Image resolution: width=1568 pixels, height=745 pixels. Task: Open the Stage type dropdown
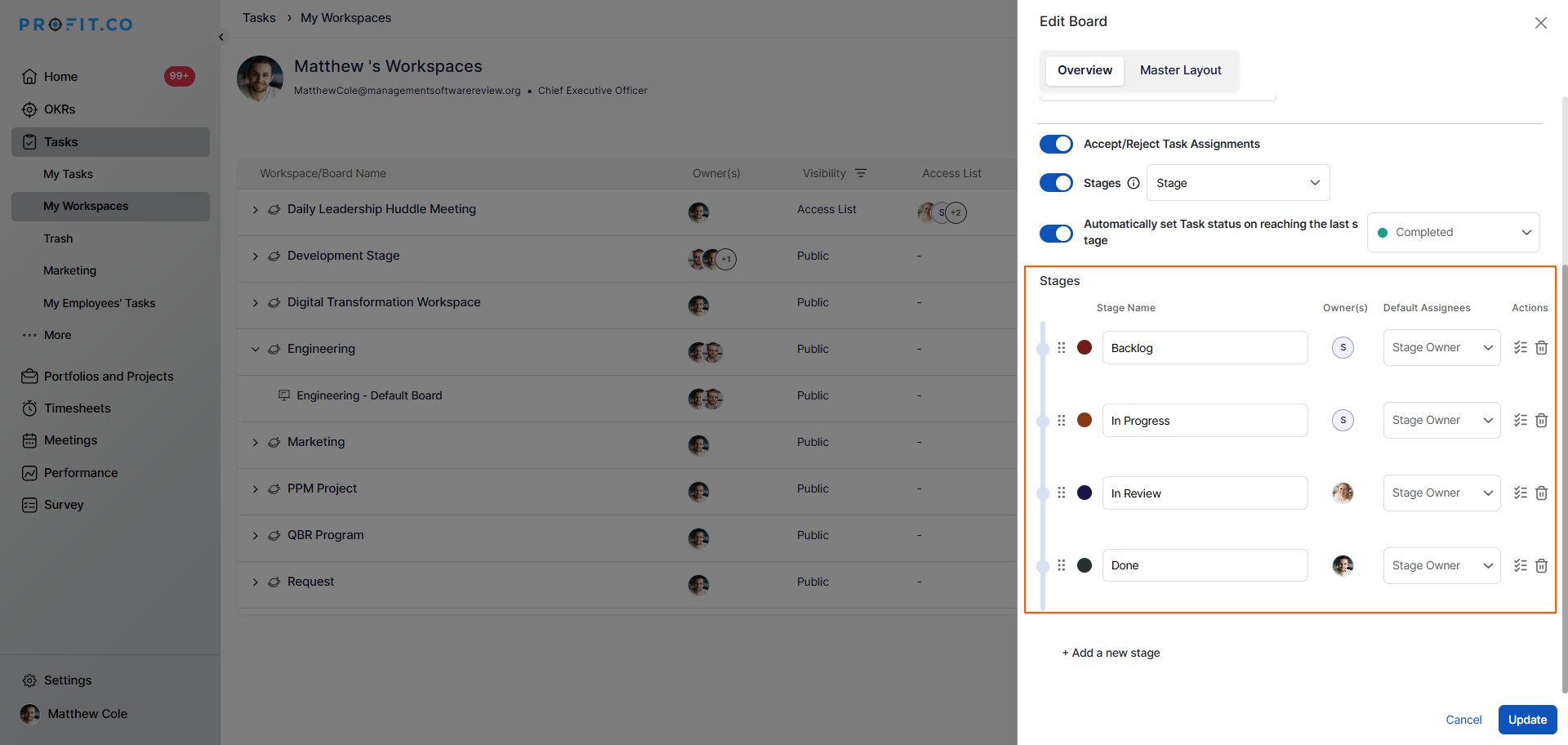point(1237,183)
